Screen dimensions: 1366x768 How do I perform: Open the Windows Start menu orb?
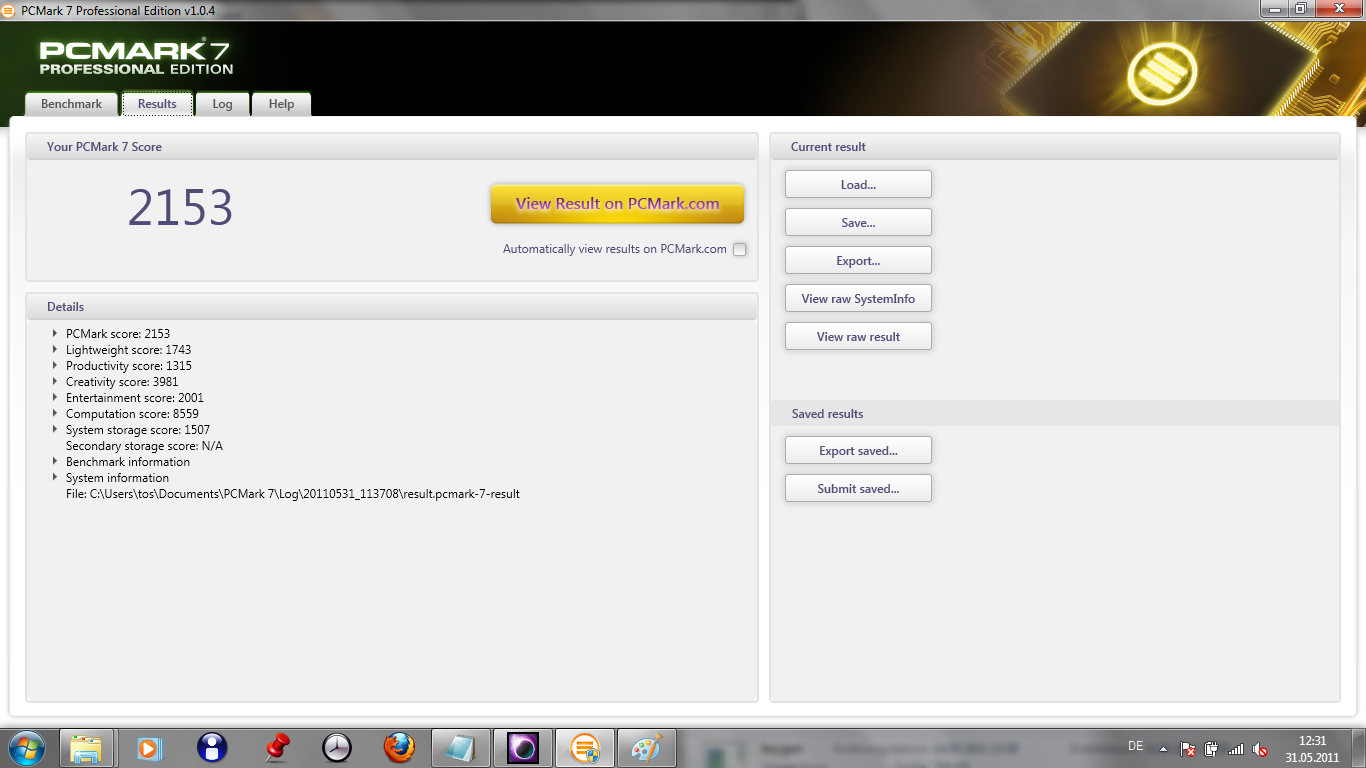(x=25, y=747)
